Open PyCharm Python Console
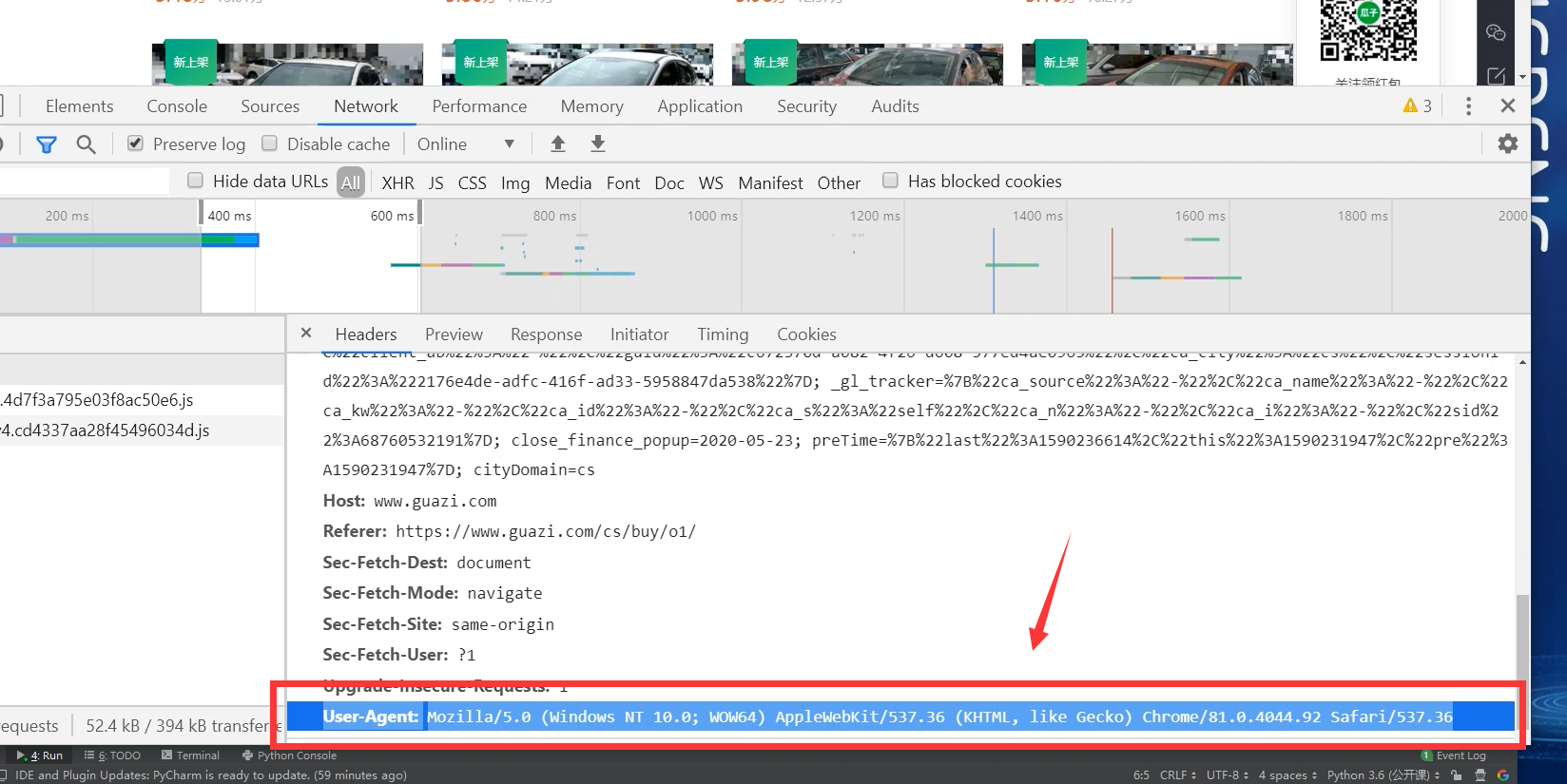The width and height of the screenshot is (1567, 784). [289, 755]
